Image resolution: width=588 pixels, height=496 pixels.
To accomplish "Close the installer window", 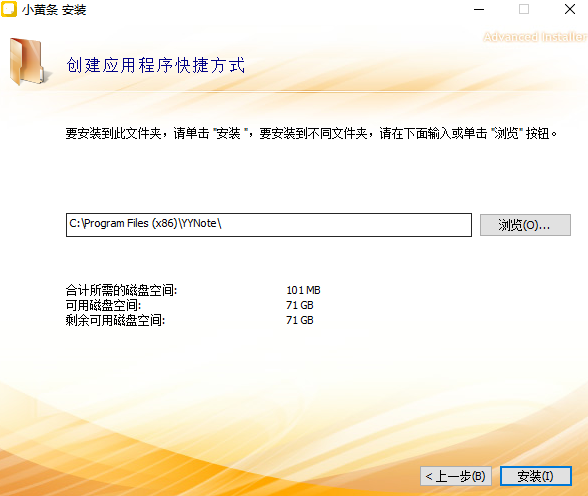I will tap(570, 9).
